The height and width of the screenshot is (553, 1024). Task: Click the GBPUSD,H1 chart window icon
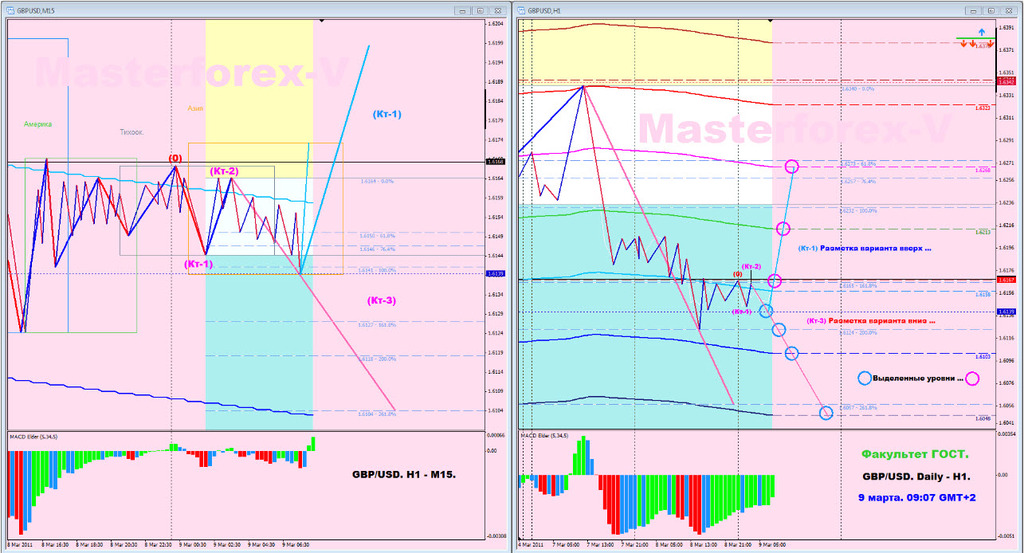(x=522, y=10)
